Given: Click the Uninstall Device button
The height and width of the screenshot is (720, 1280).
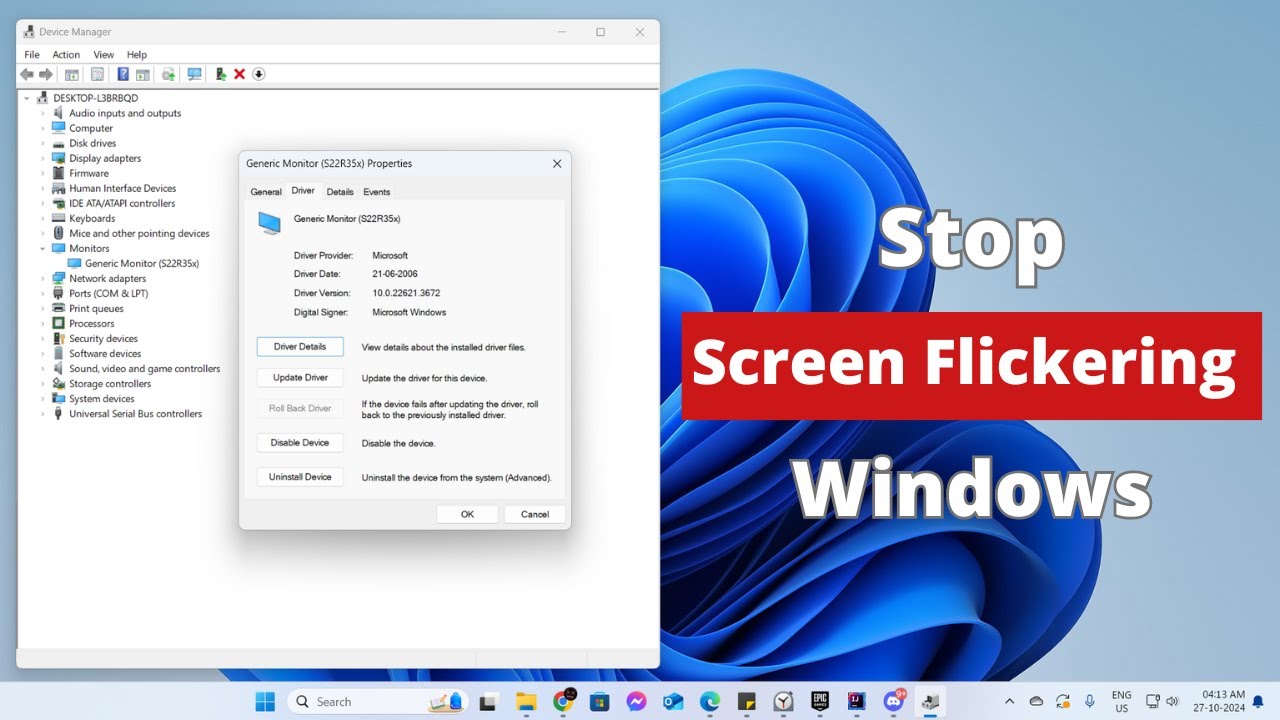Looking at the screenshot, I should tap(300, 477).
